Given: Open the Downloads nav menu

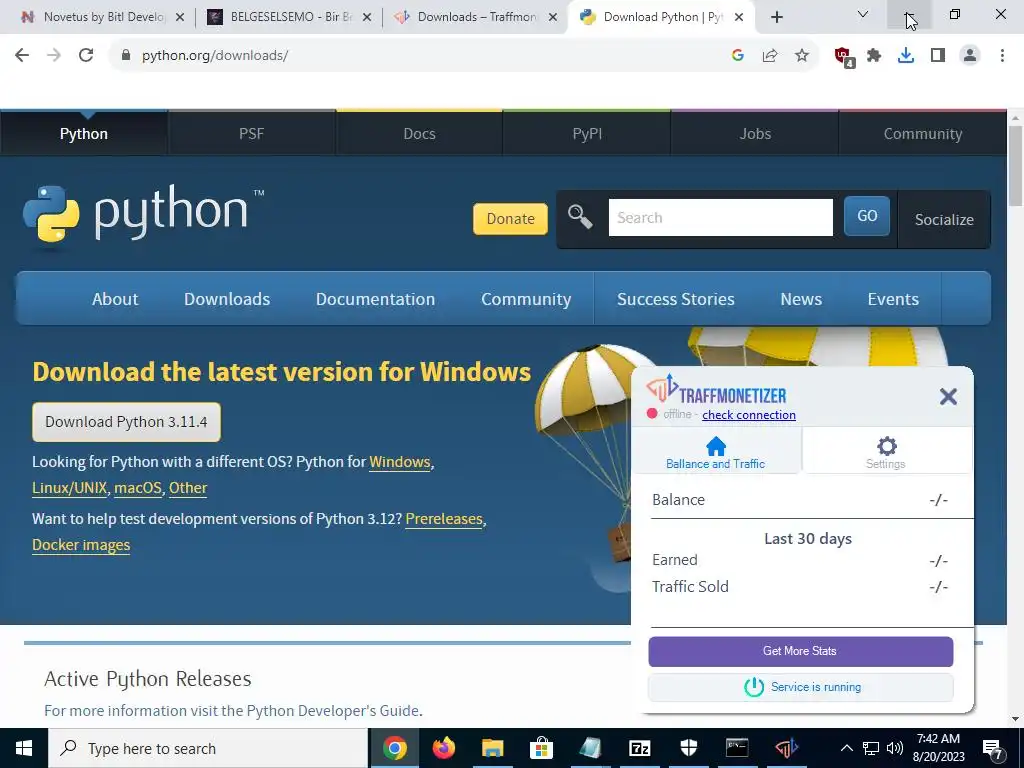Looking at the screenshot, I should [227, 299].
